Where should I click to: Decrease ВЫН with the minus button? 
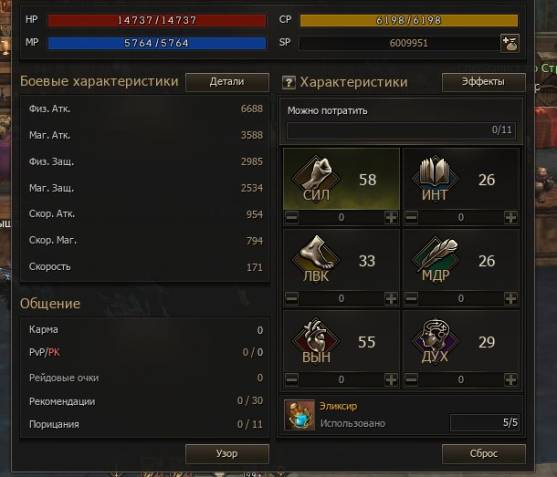[292, 380]
